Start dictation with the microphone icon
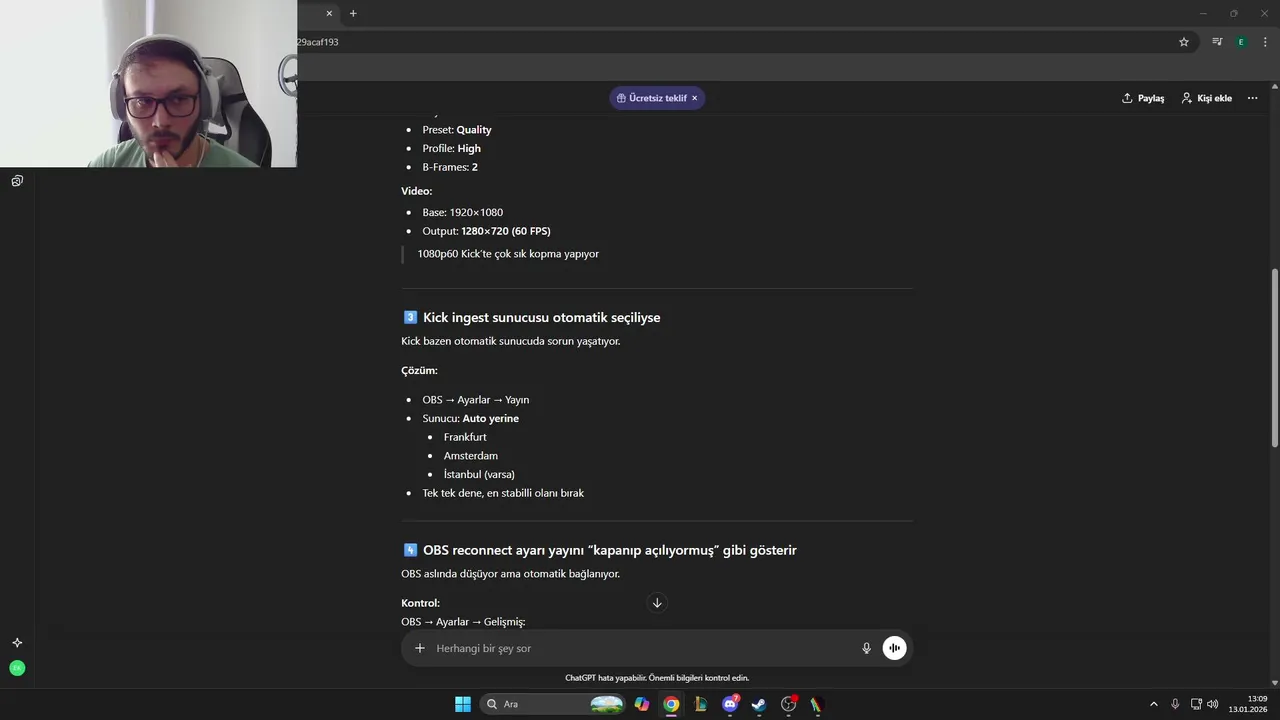This screenshot has width=1280, height=720. [867, 648]
